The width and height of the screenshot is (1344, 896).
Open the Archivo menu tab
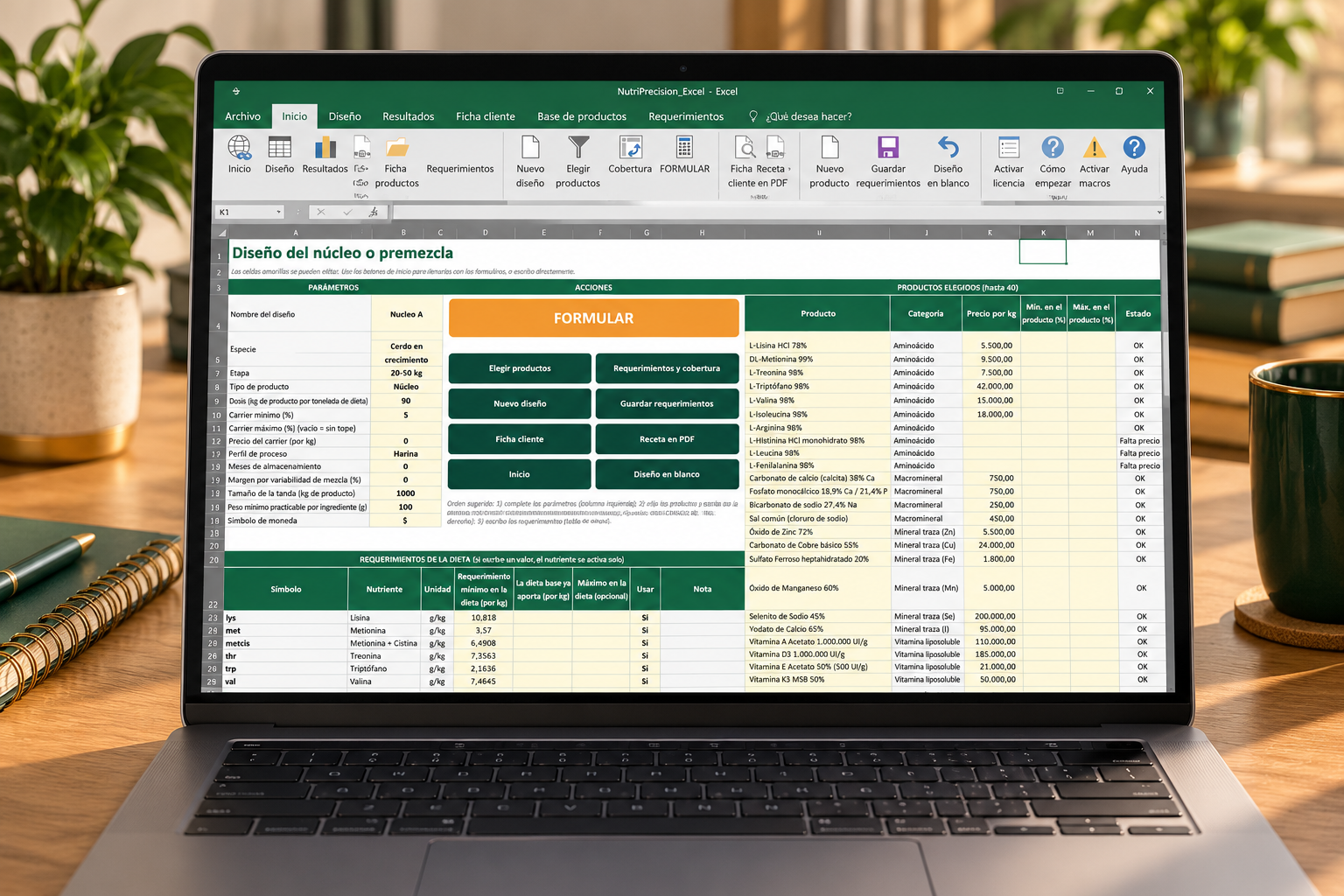[242, 116]
